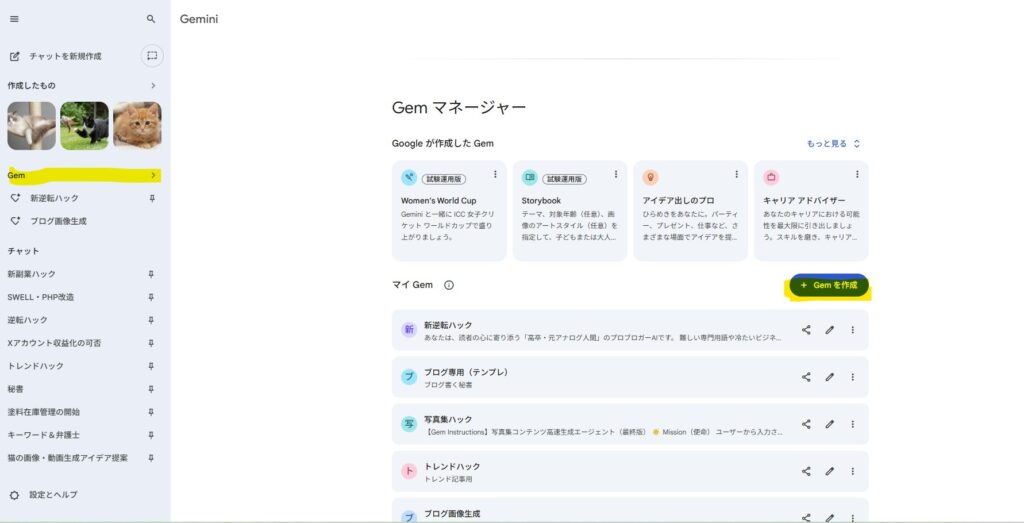Screen dimensions: 1024x523
Task: Open the 逆転ハック chat in sidebar
Action: click(28, 320)
